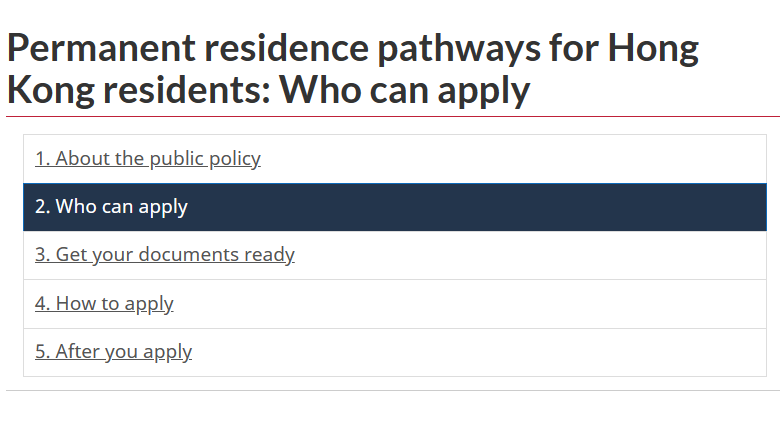
Task: Open the About the public policy link
Action: pos(148,159)
